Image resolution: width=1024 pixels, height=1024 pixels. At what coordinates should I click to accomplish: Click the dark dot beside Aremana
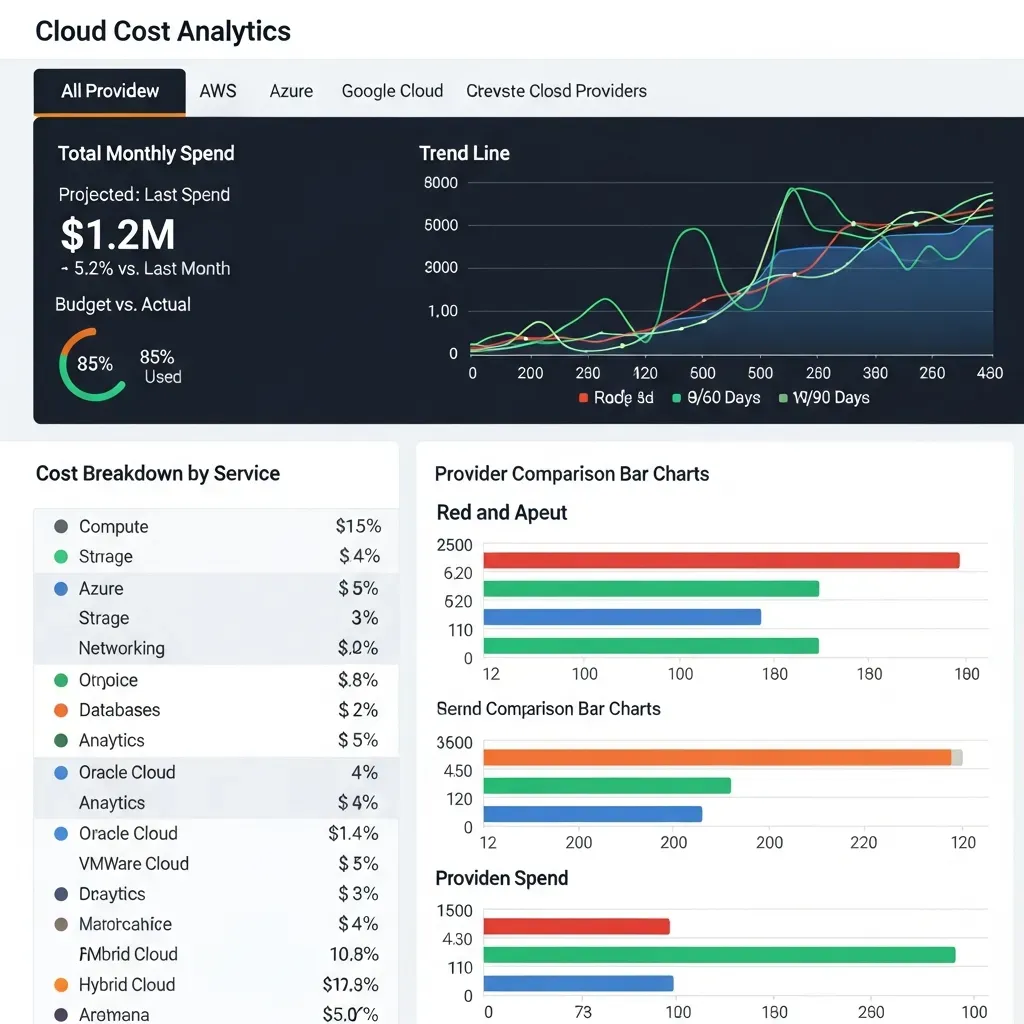coord(61,1014)
